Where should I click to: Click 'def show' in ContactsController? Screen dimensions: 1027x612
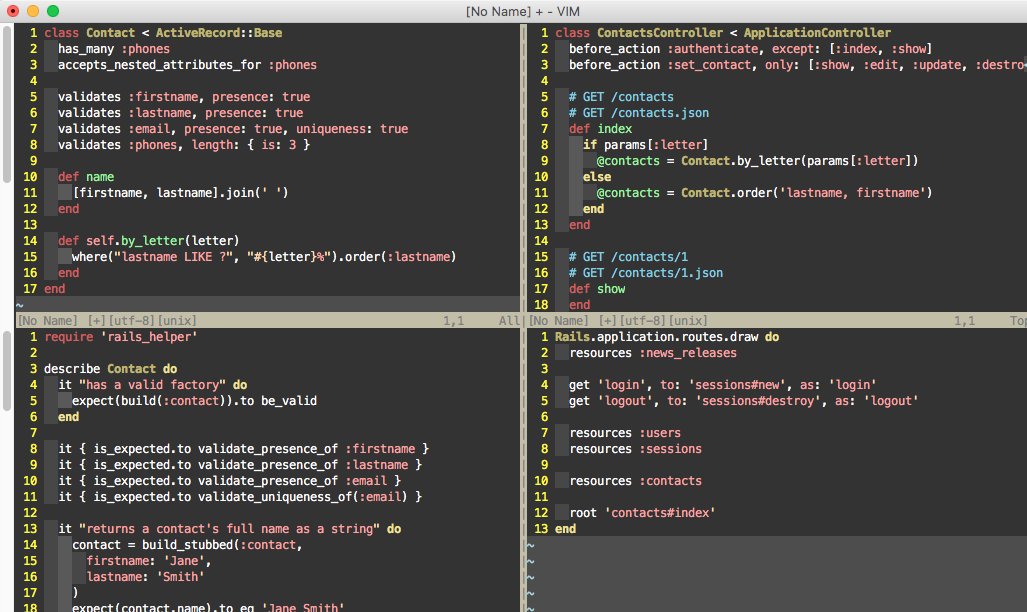pos(597,289)
